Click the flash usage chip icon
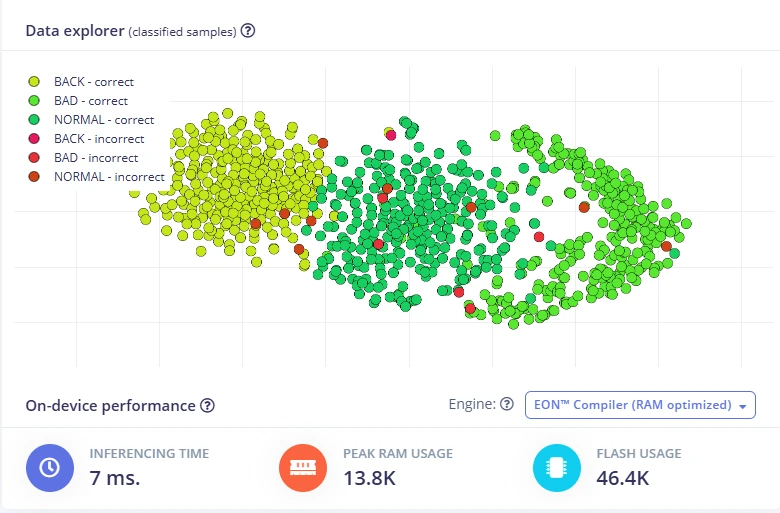Image resolution: width=780 pixels, height=513 pixels. pos(557,468)
